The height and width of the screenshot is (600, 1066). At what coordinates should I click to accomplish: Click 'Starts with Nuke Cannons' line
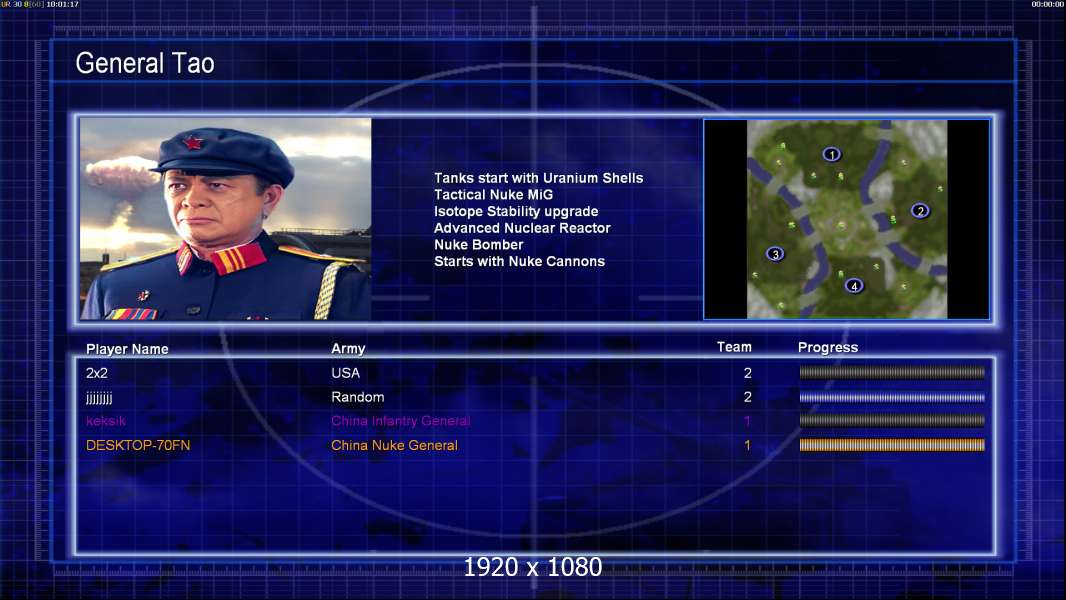pyautogui.click(x=519, y=262)
